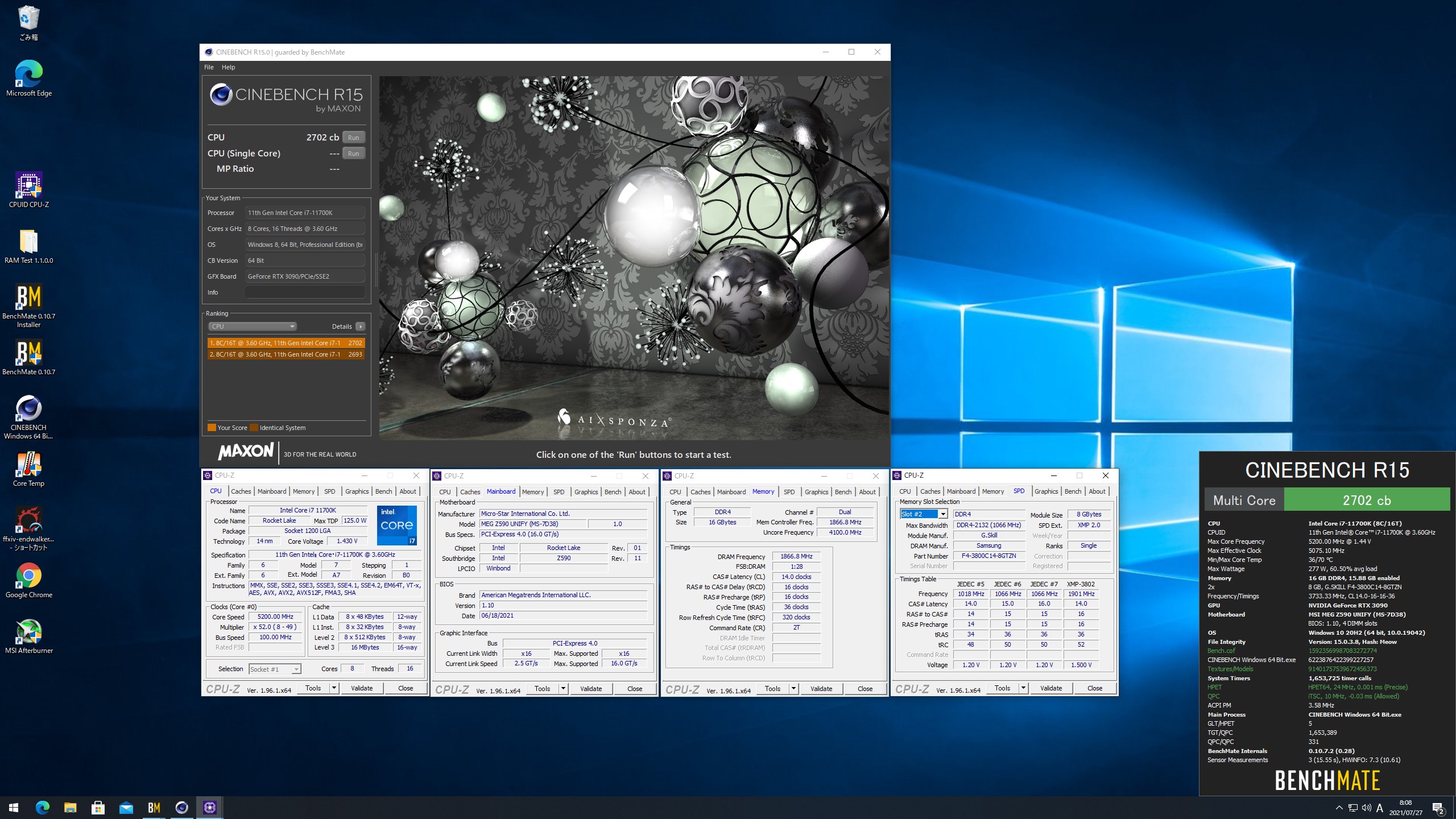
Task: Click Cinebench panel splitter handle
Action: (x=375, y=271)
